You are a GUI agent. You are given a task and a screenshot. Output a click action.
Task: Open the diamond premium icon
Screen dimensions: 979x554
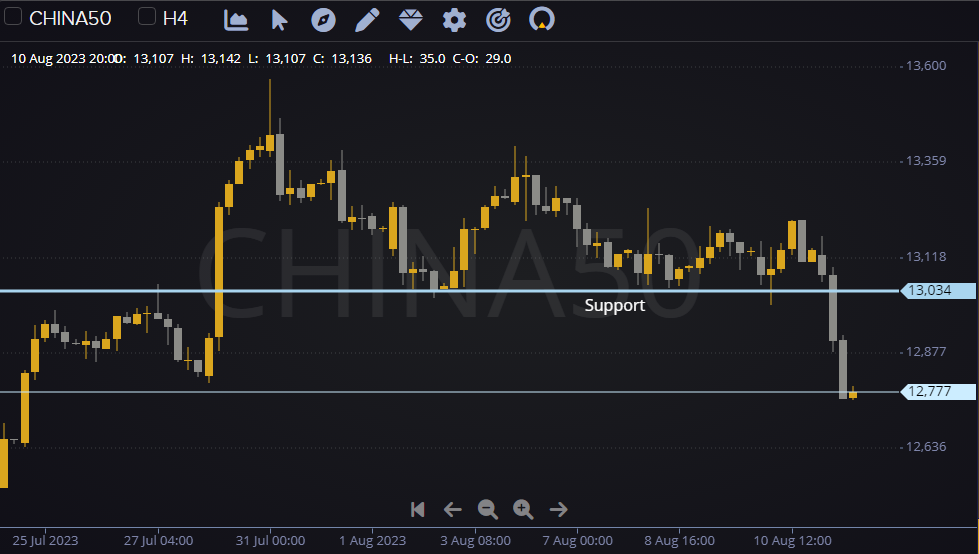coord(411,20)
